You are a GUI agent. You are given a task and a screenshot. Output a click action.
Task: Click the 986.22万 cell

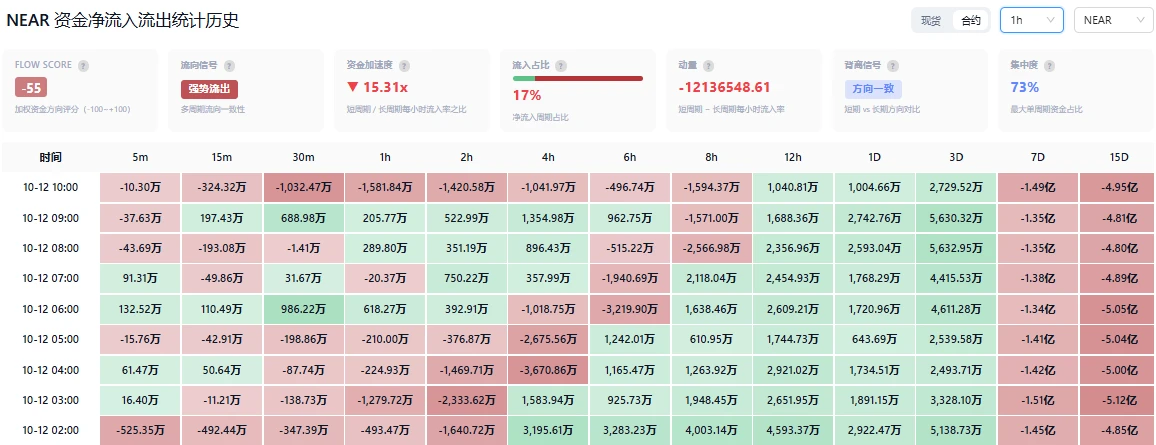(x=303, y=309)
